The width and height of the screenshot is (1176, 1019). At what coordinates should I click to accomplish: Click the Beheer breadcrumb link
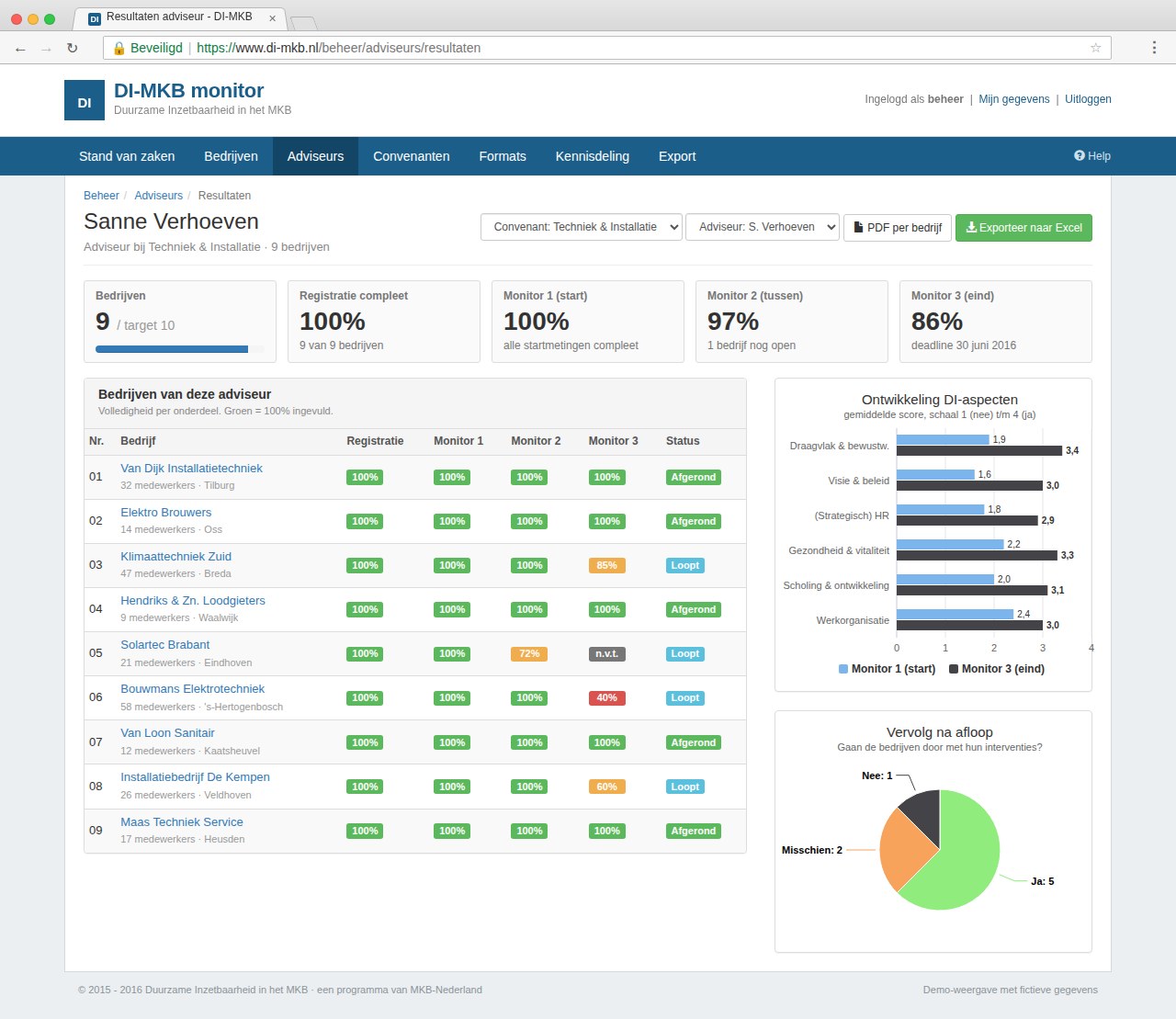pyautogui.click(x=101, y=196)
